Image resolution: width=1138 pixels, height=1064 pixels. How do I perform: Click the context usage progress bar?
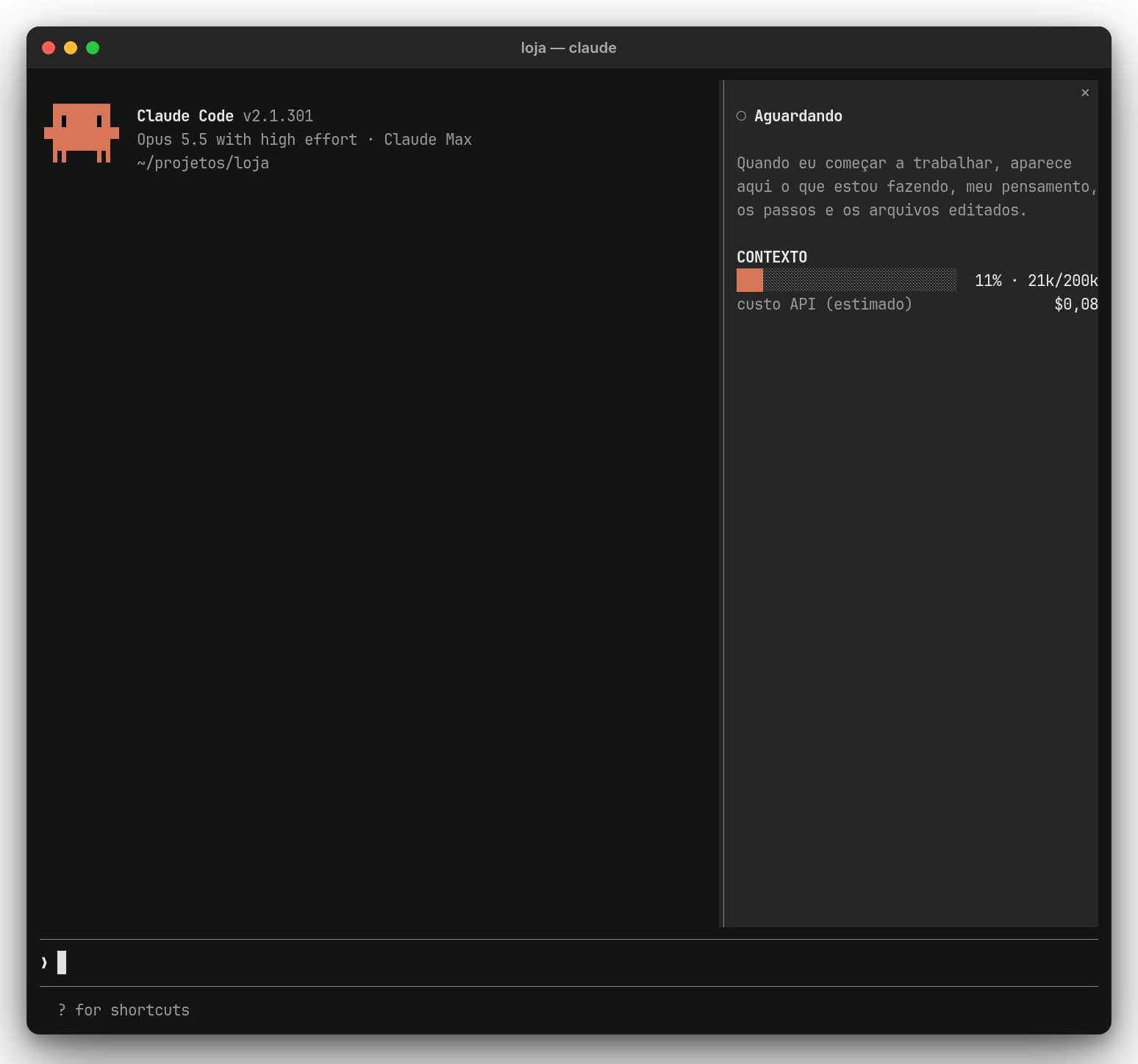[847, 280]
